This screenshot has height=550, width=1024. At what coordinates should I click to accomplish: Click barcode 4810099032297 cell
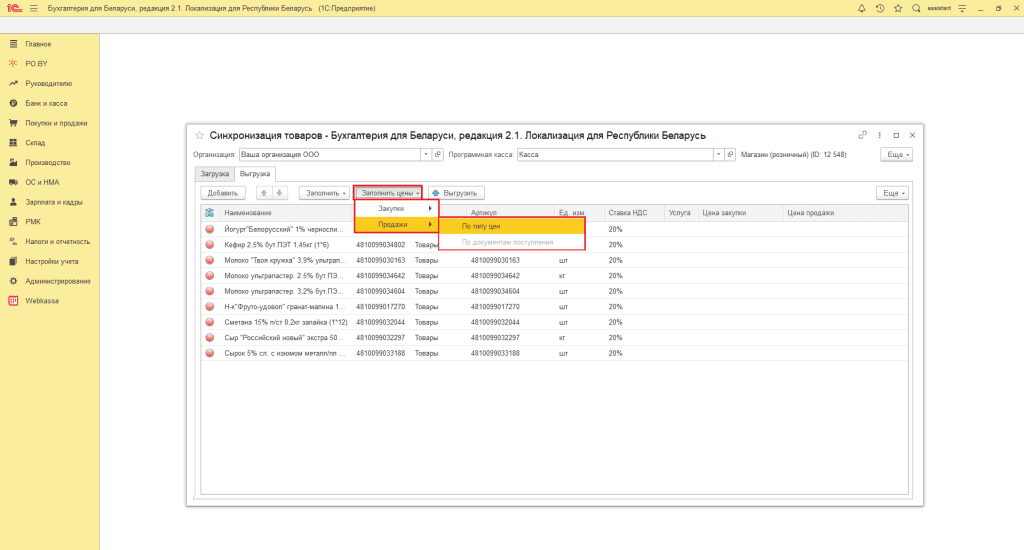pyautogui.click(x=381, y=338)
